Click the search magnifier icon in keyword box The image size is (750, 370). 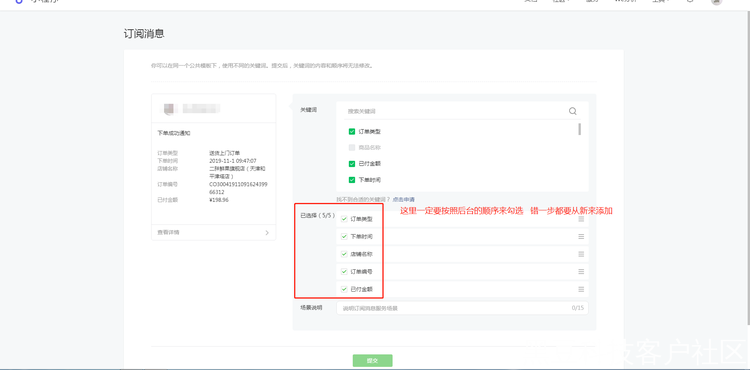tap(573, 111)
